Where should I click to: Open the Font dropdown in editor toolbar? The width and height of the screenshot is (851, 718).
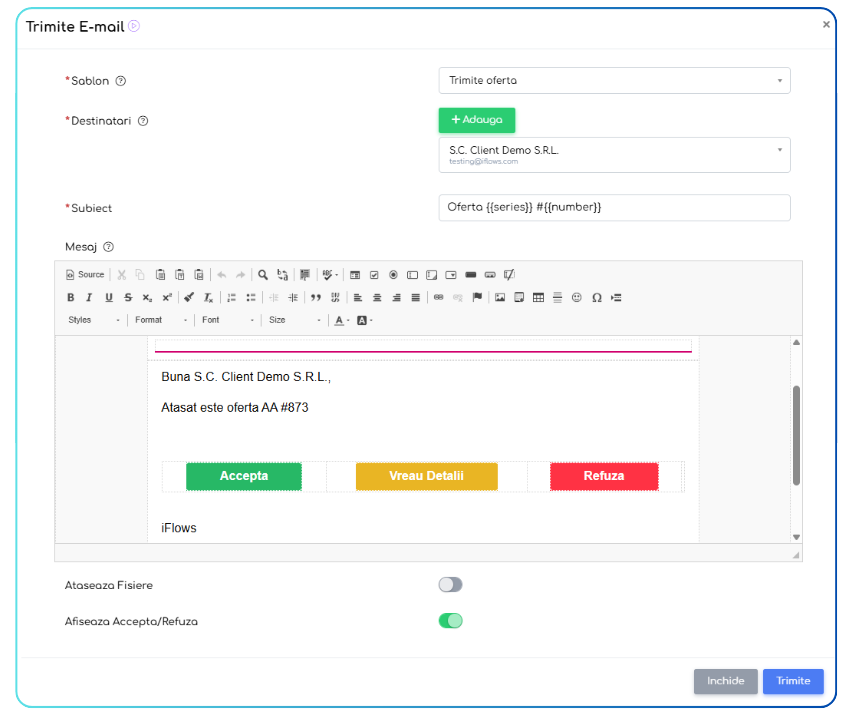[x=229, y=320]
